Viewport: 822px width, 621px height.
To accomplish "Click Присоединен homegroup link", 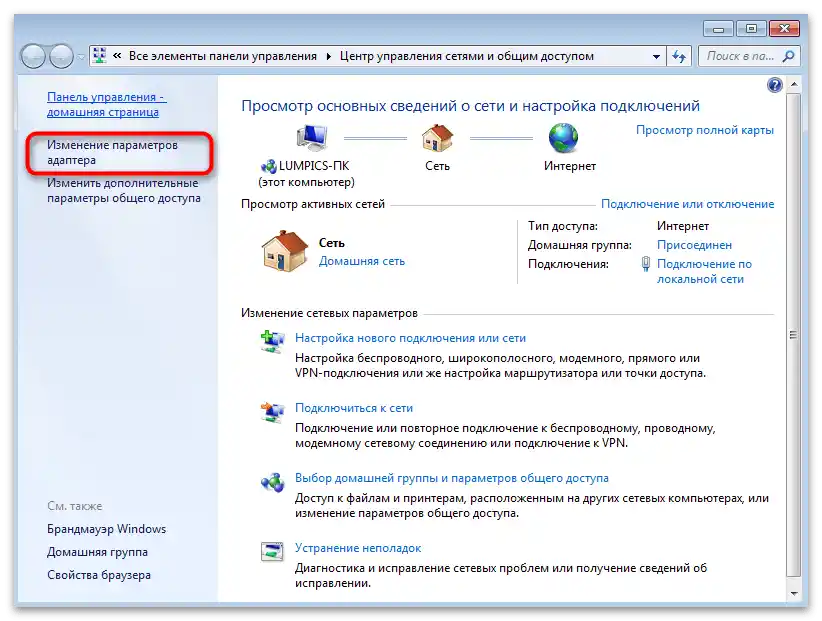I will 694,245.
